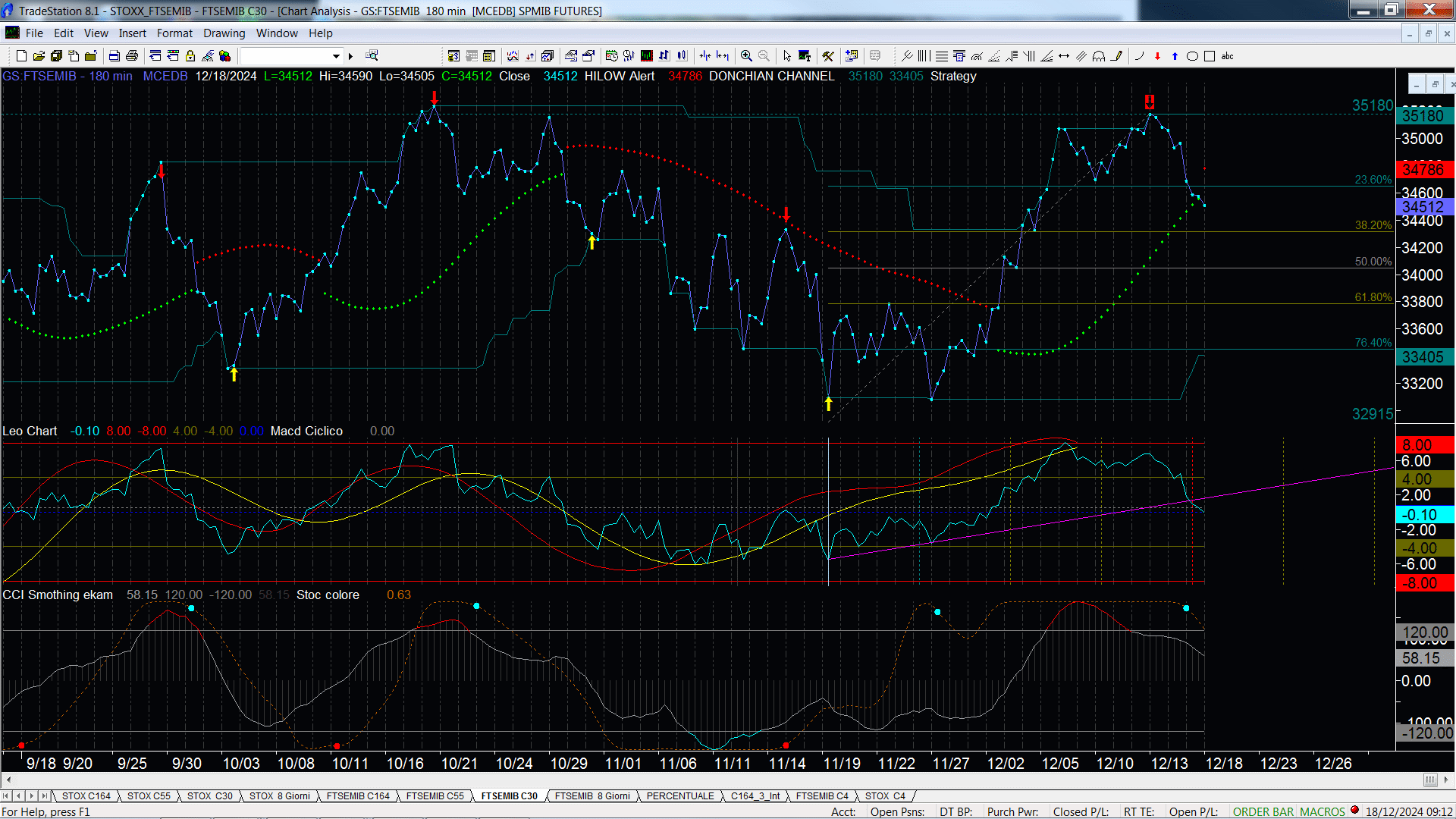Click the green chart window icon

point(647,55)
